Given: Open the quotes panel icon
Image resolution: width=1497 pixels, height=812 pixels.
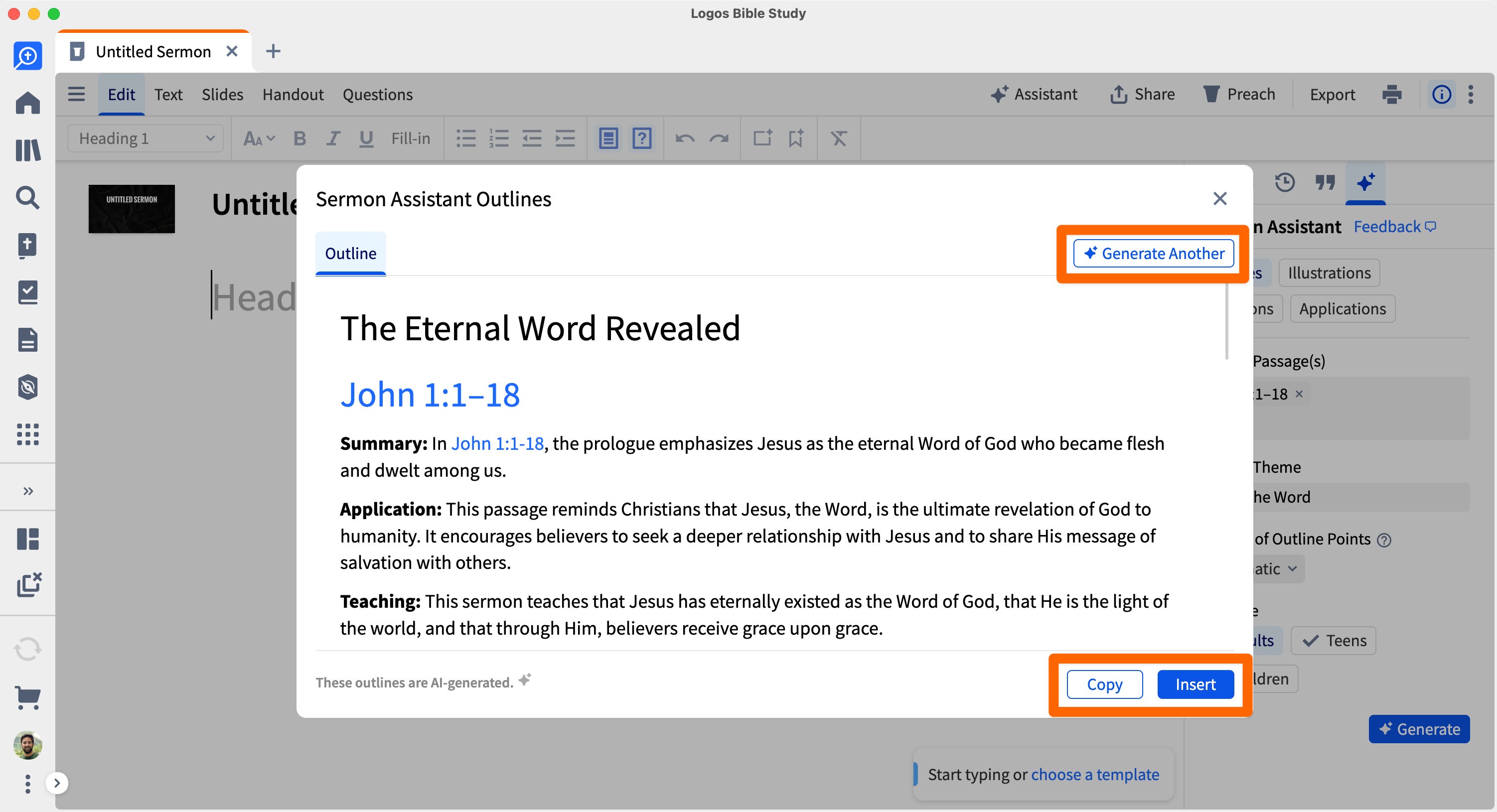Looking at the screenshot, I should click(1325, 182).
